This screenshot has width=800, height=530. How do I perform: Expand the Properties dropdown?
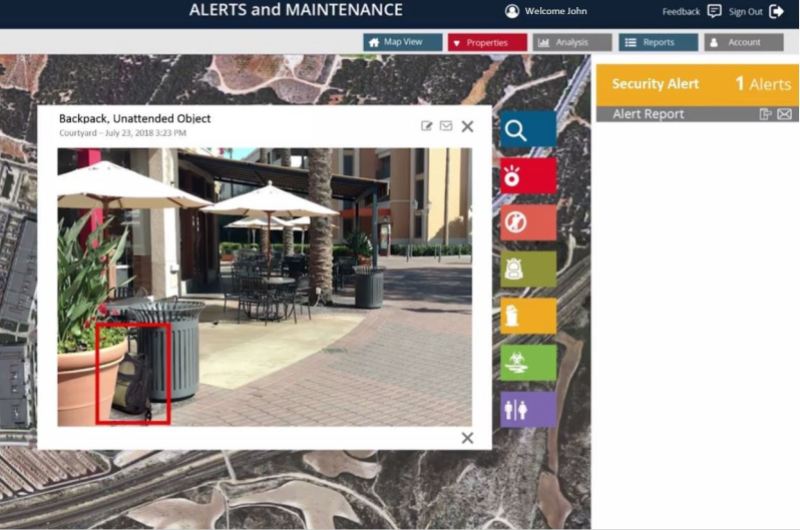487,43
